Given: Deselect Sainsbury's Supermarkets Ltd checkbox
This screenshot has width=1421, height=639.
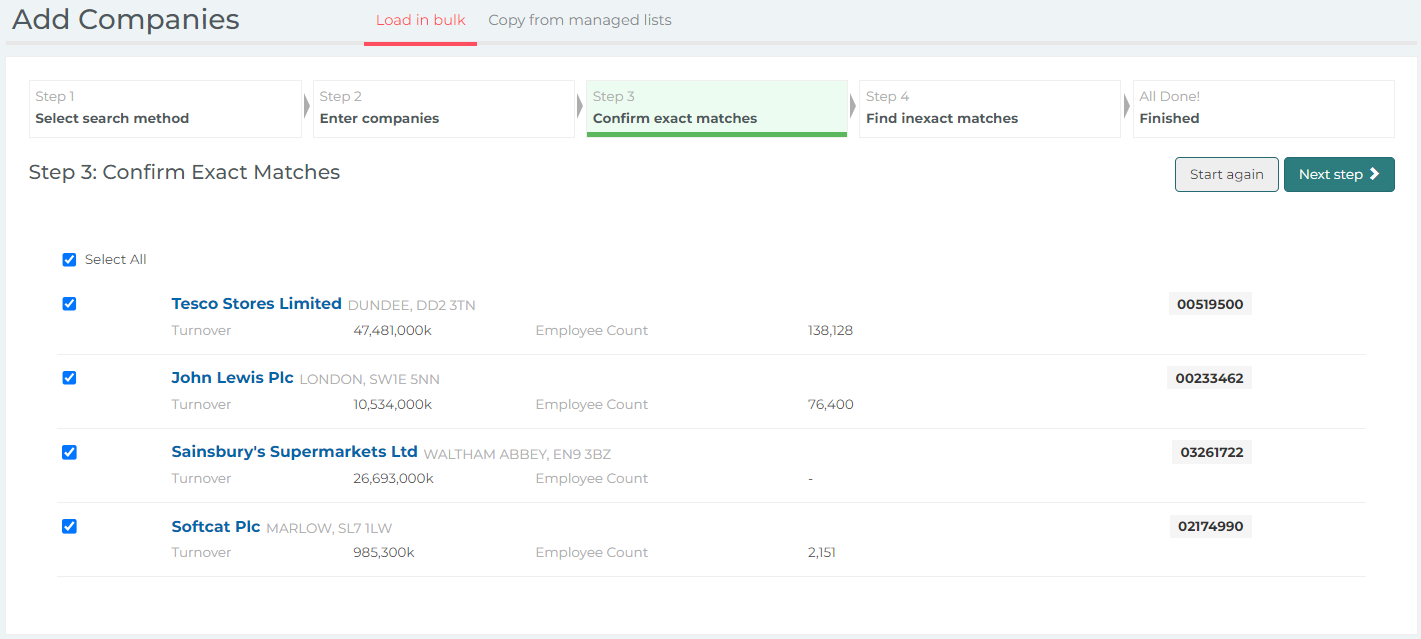Looking at the screenshot, I should [x=69, y=452].
